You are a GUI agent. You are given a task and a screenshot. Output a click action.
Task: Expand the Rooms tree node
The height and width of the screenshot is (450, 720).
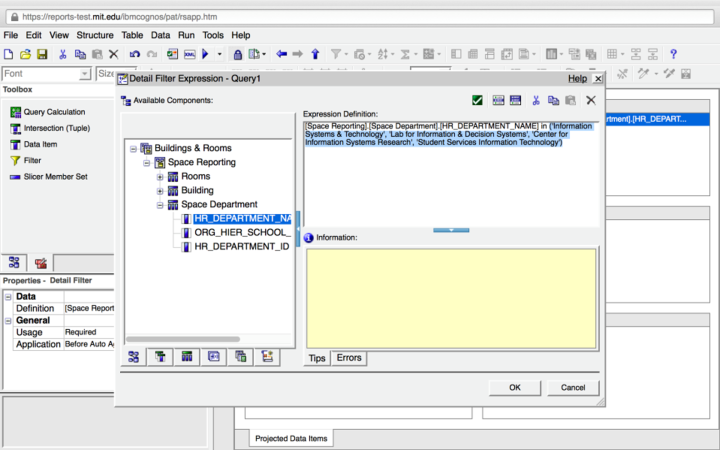(x=160, y=177)
